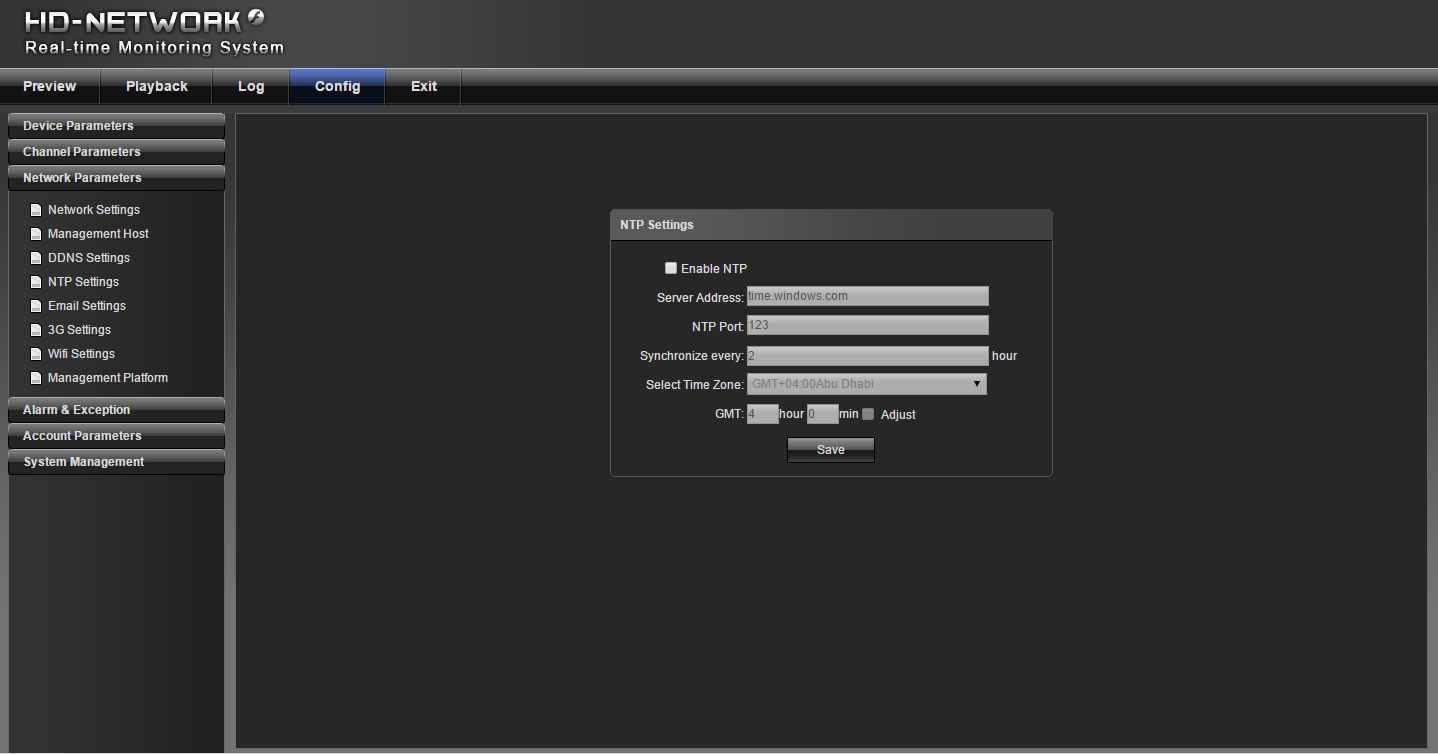Click document icon beside Management Platform
The height and width of the screenshot is (754, 1438).
coord(36,378)
